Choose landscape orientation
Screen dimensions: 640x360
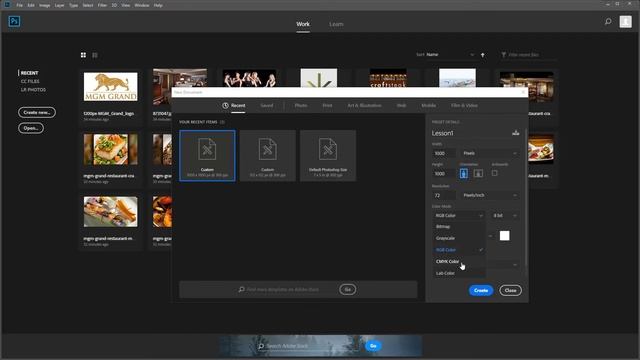[x=478, y=173]
